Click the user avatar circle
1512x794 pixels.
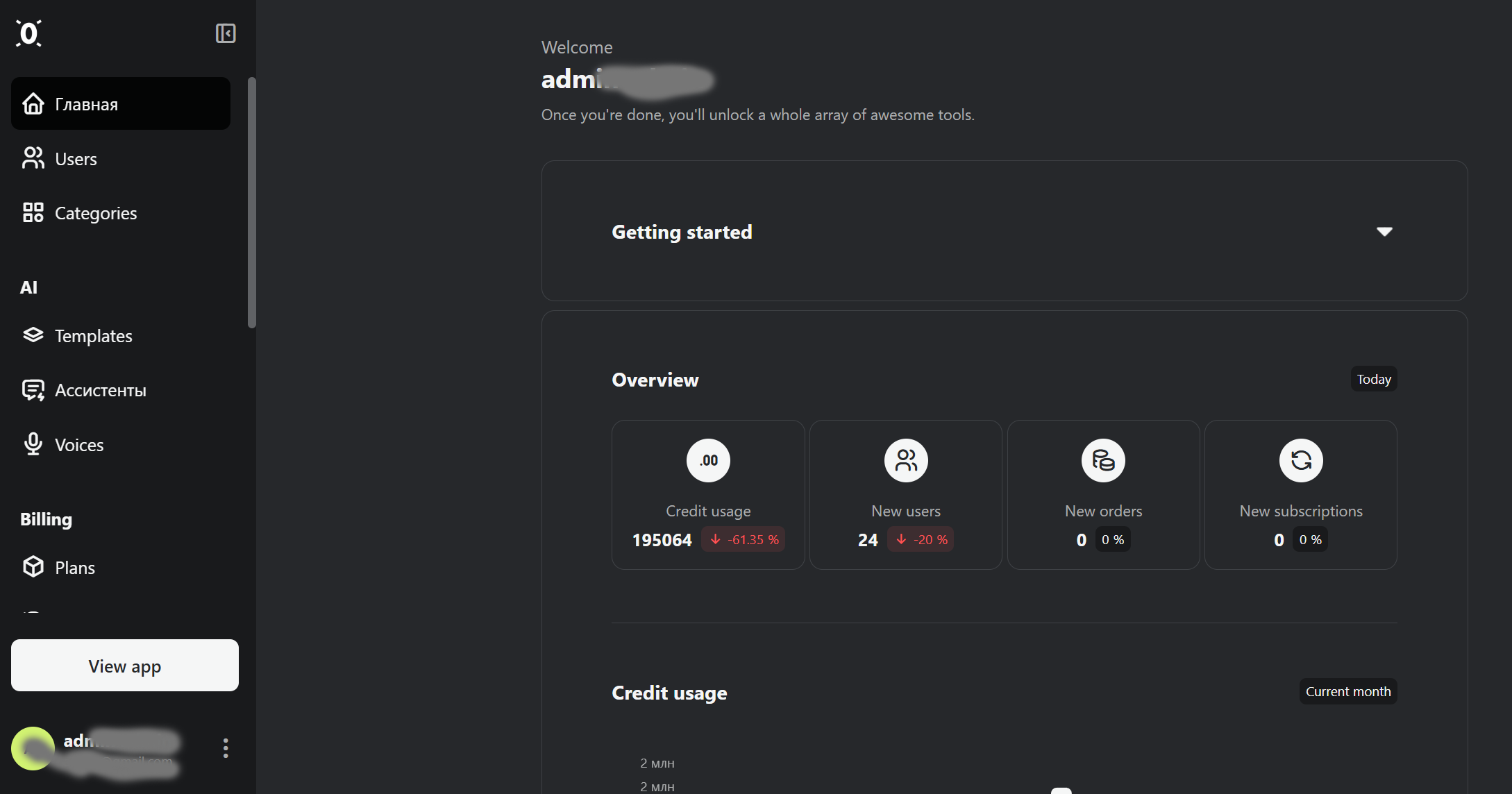(33, 748)
